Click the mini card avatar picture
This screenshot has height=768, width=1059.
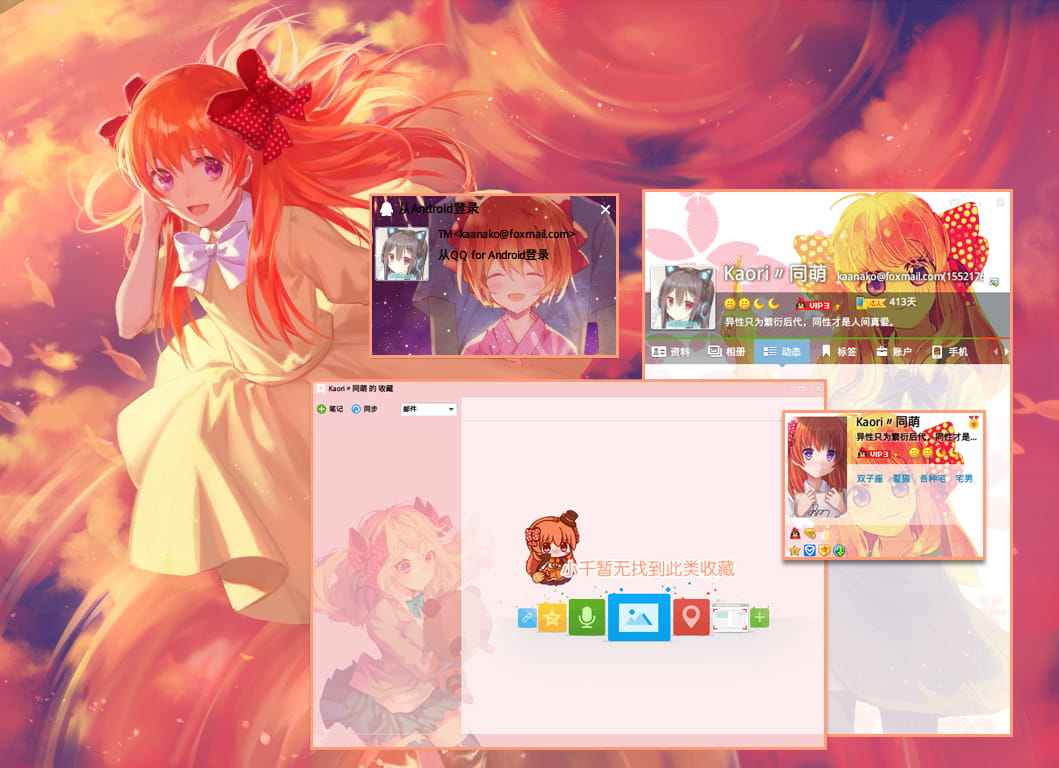pyautogui.click(x=817, y=467)
